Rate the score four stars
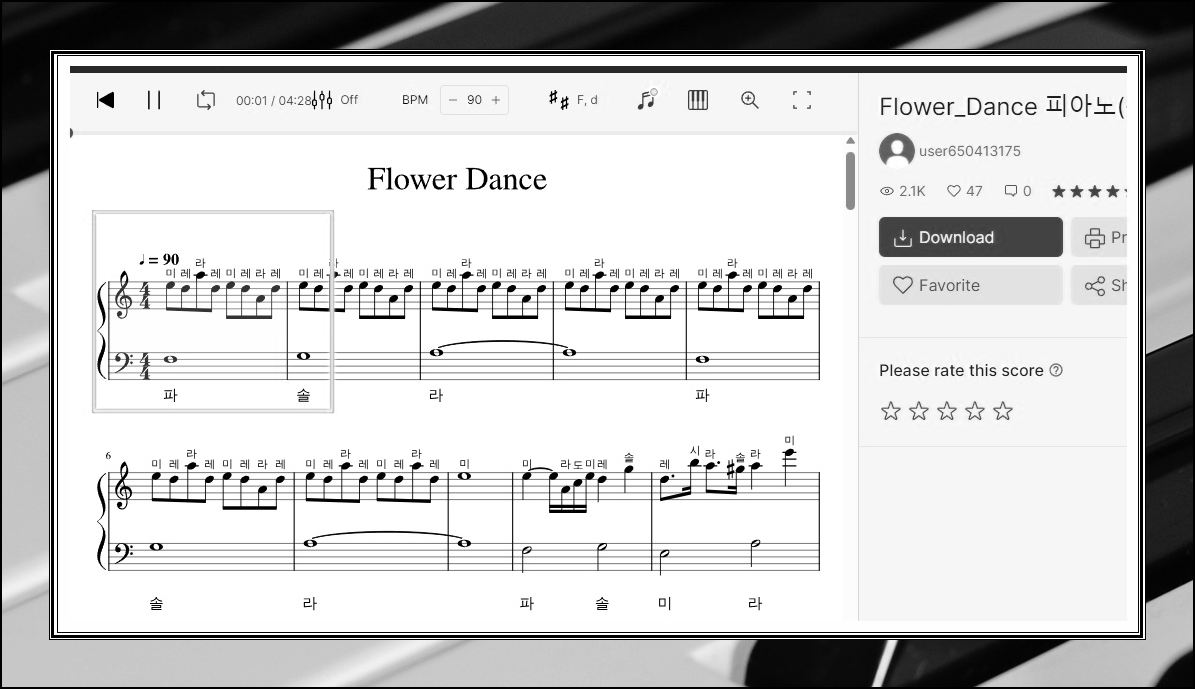The width and height of the screenshot is (1195, 689). tap(975, 412)
